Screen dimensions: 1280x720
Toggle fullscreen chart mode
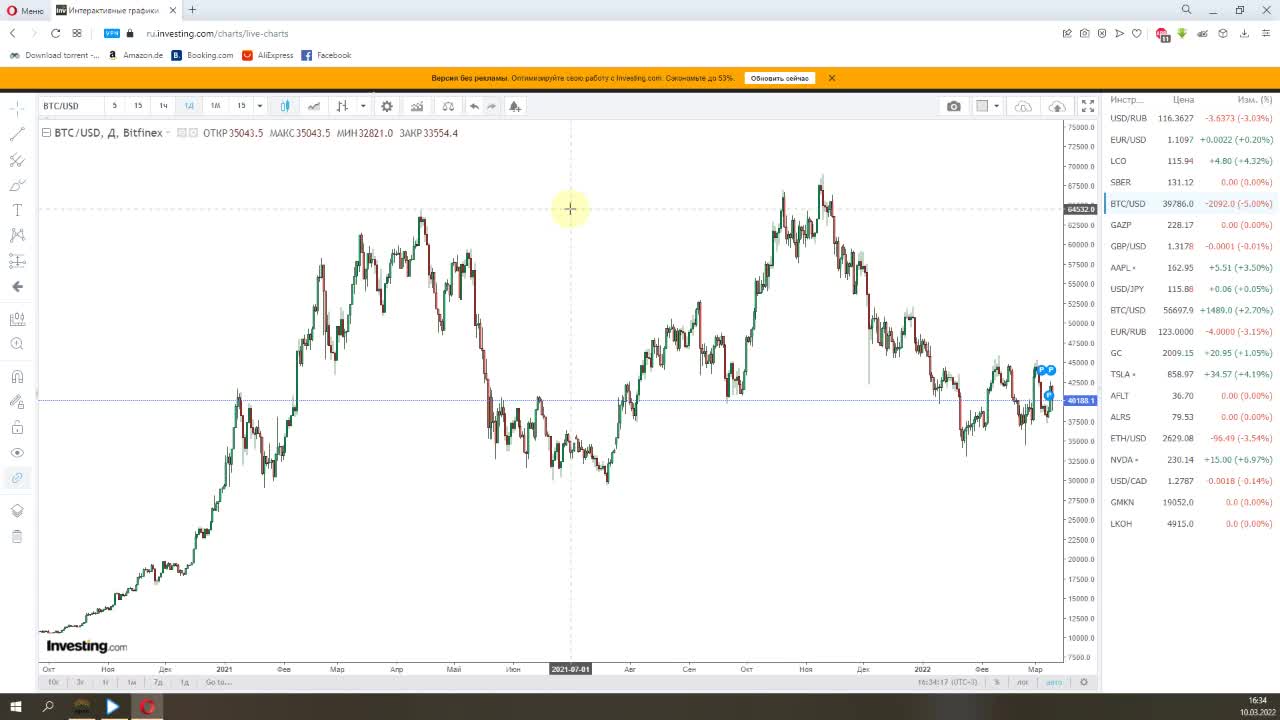tap(1087, 106)
